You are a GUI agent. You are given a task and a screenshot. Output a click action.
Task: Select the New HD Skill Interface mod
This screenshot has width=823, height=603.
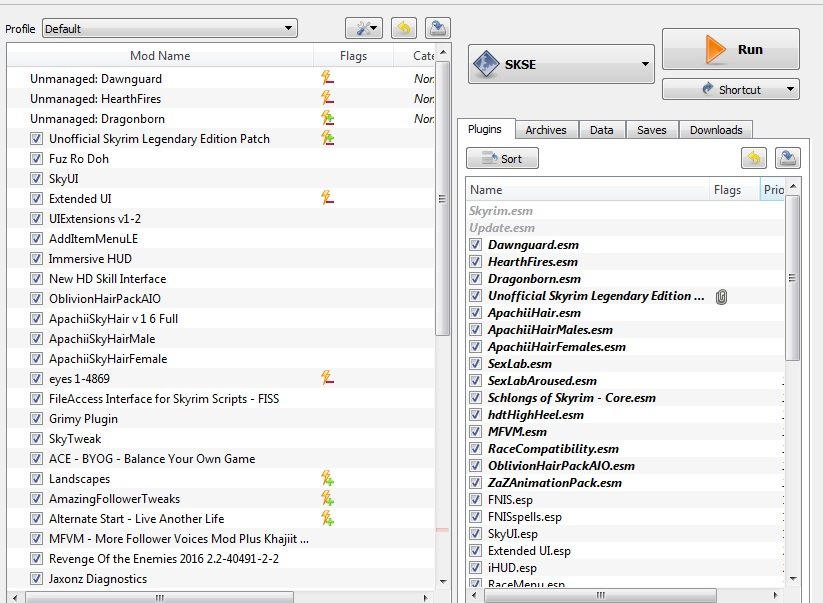point(221,278)
